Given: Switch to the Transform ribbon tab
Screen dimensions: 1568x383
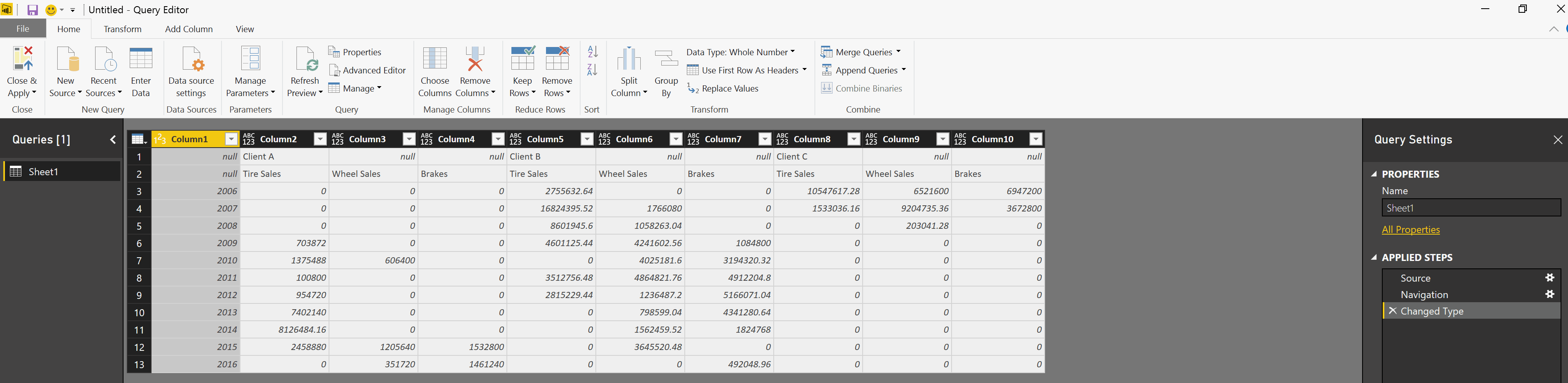Looking at the screenshot, I should [122, 29].
